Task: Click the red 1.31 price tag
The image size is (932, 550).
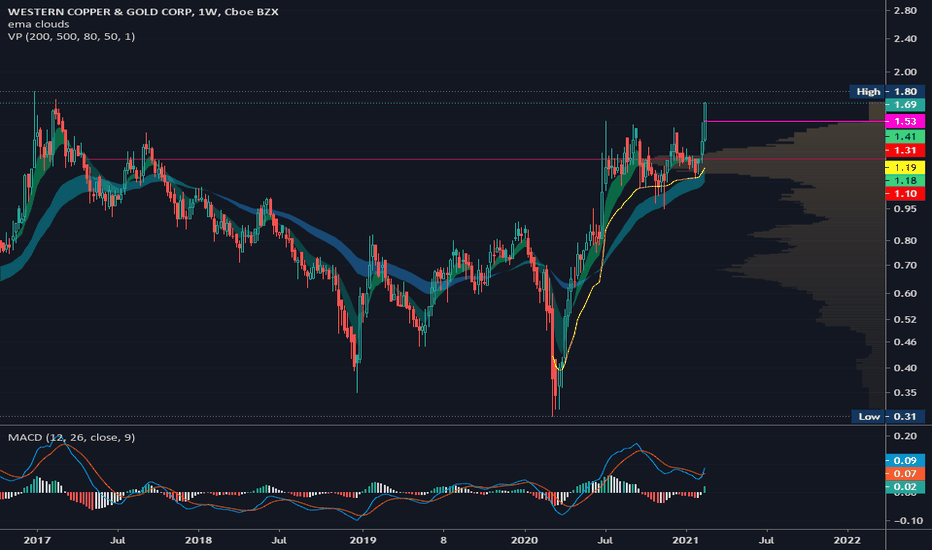Action: coord(905,150)
